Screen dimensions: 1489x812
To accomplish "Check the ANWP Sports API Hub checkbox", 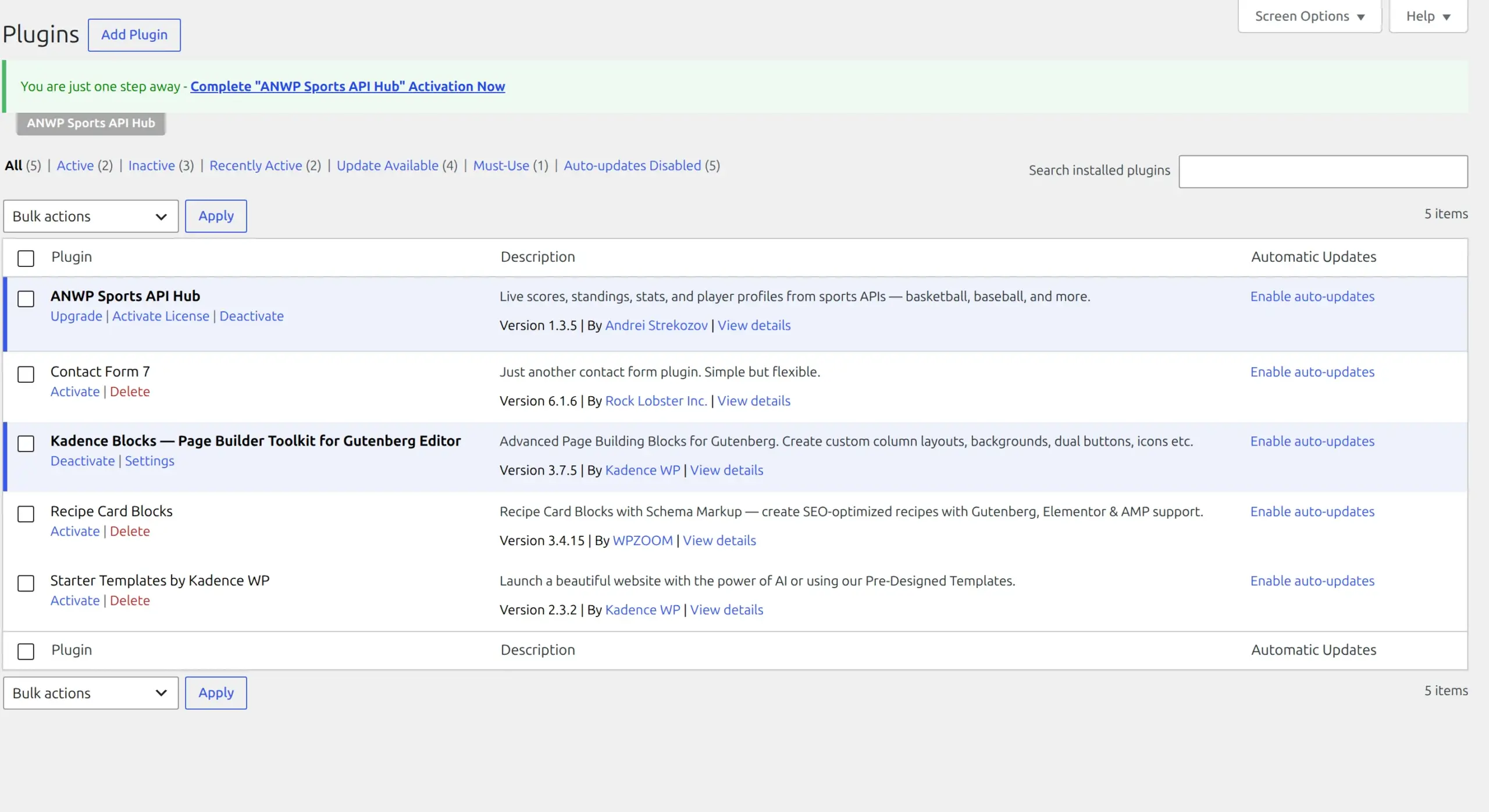I will (x=26, y=298).
